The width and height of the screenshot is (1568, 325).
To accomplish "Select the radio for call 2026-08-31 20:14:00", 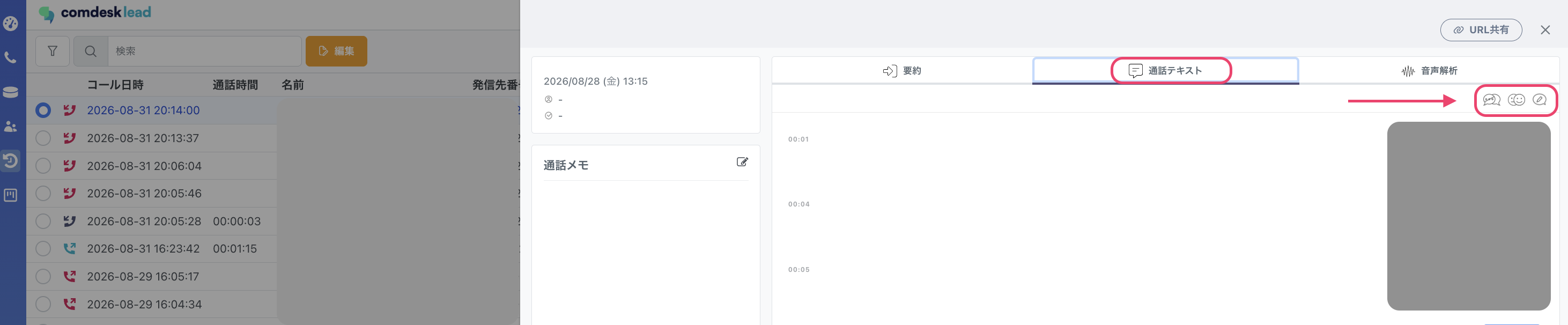I will [43, 110].
